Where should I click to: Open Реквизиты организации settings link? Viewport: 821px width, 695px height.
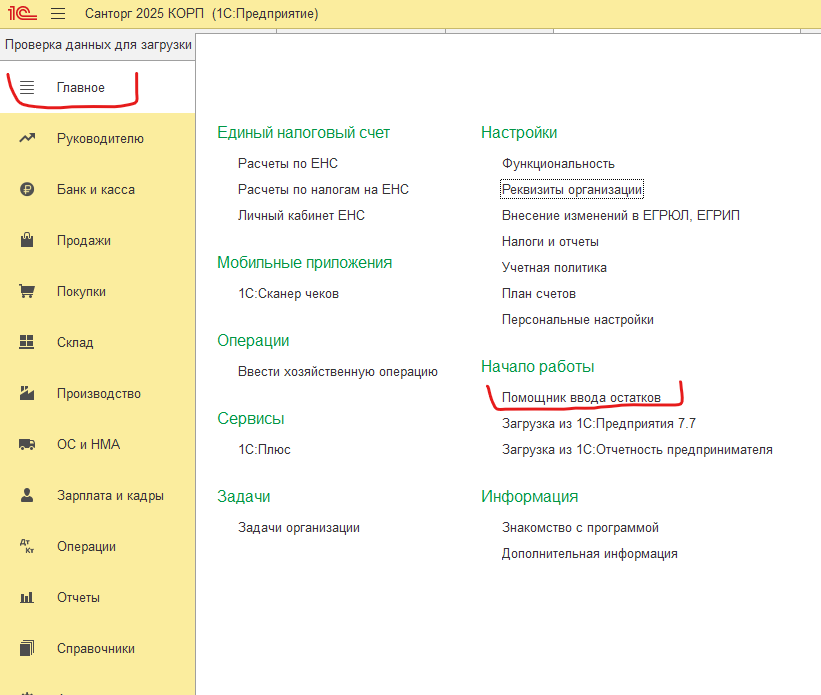572,190
